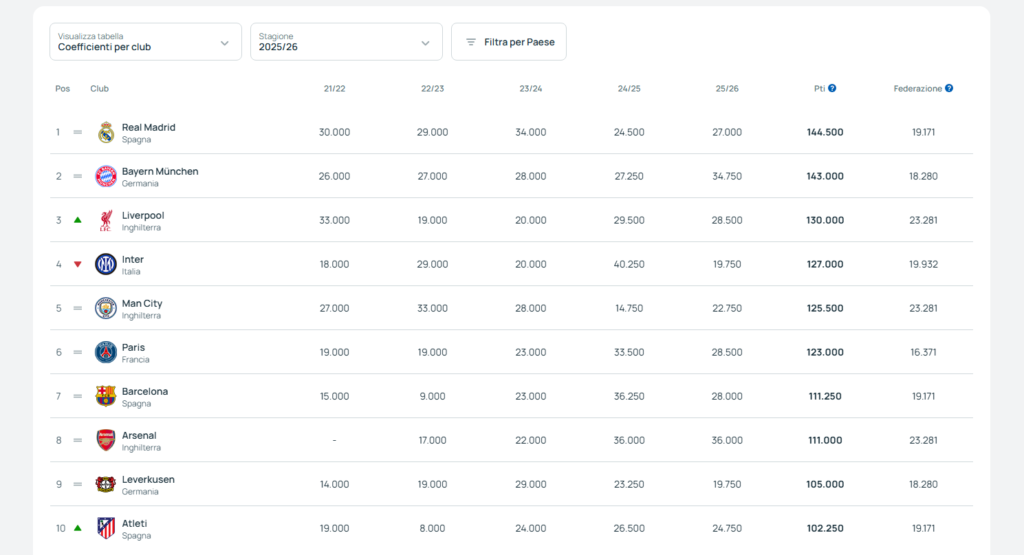Viewport: 1024px width, 555px height.
Task: Click the Real Madrid club crest
Action: 106,133
